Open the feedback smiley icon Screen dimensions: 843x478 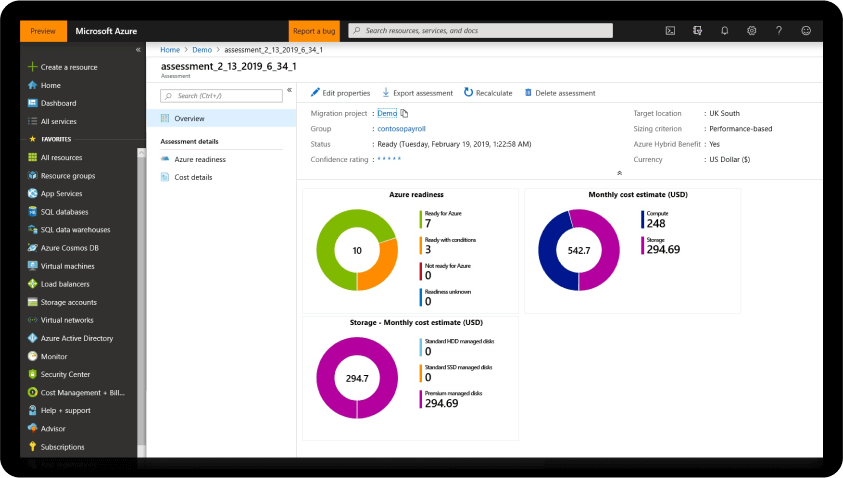click(806, 31)
